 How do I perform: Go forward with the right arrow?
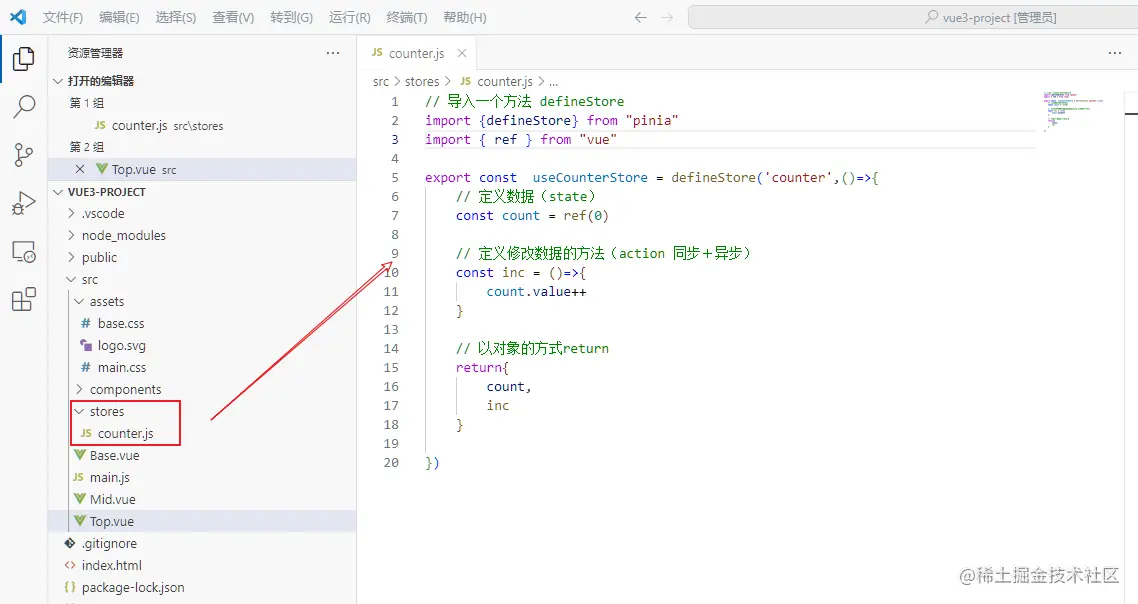tap(667, 17)
